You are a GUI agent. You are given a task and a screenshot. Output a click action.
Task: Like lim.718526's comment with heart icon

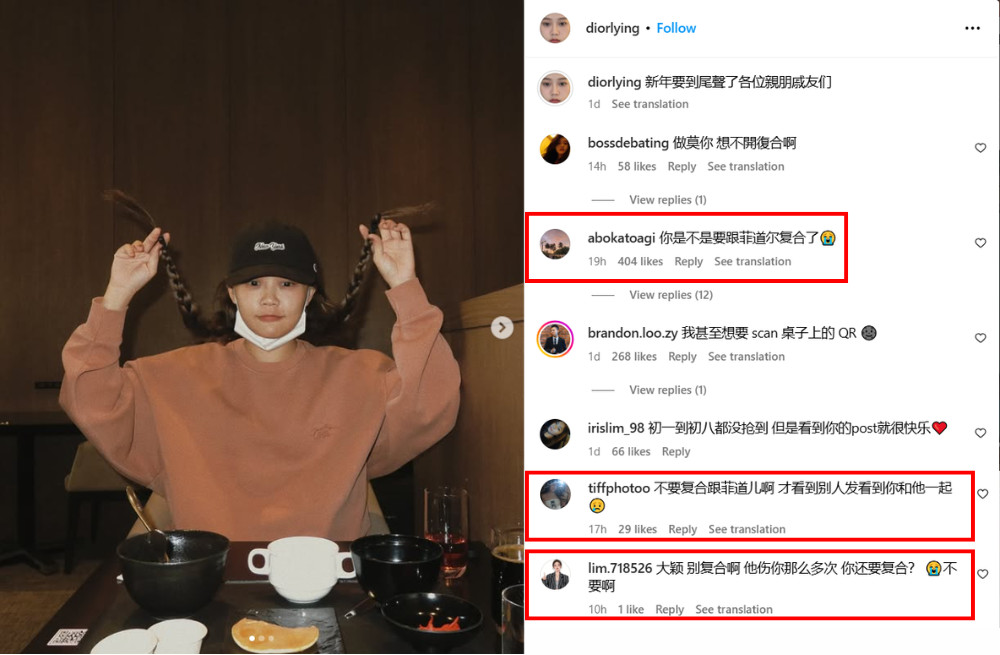click(x=983, y=574)
